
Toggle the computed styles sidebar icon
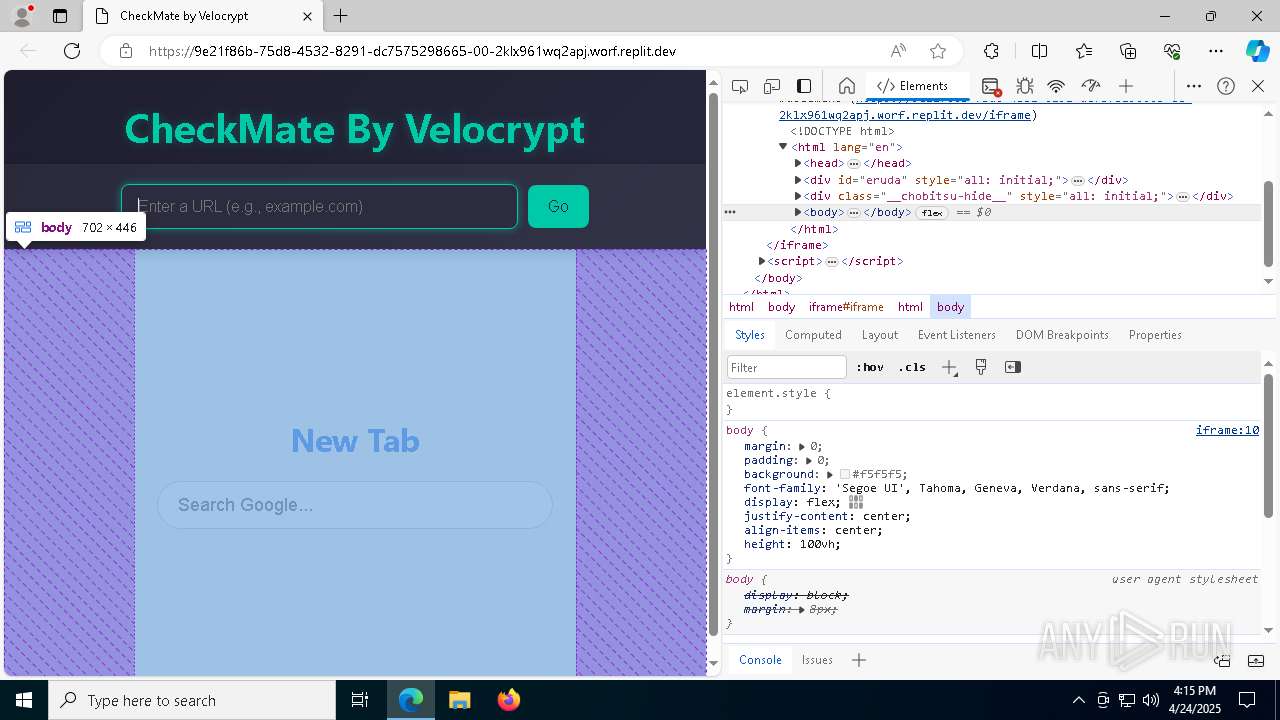click(1013, 367)
